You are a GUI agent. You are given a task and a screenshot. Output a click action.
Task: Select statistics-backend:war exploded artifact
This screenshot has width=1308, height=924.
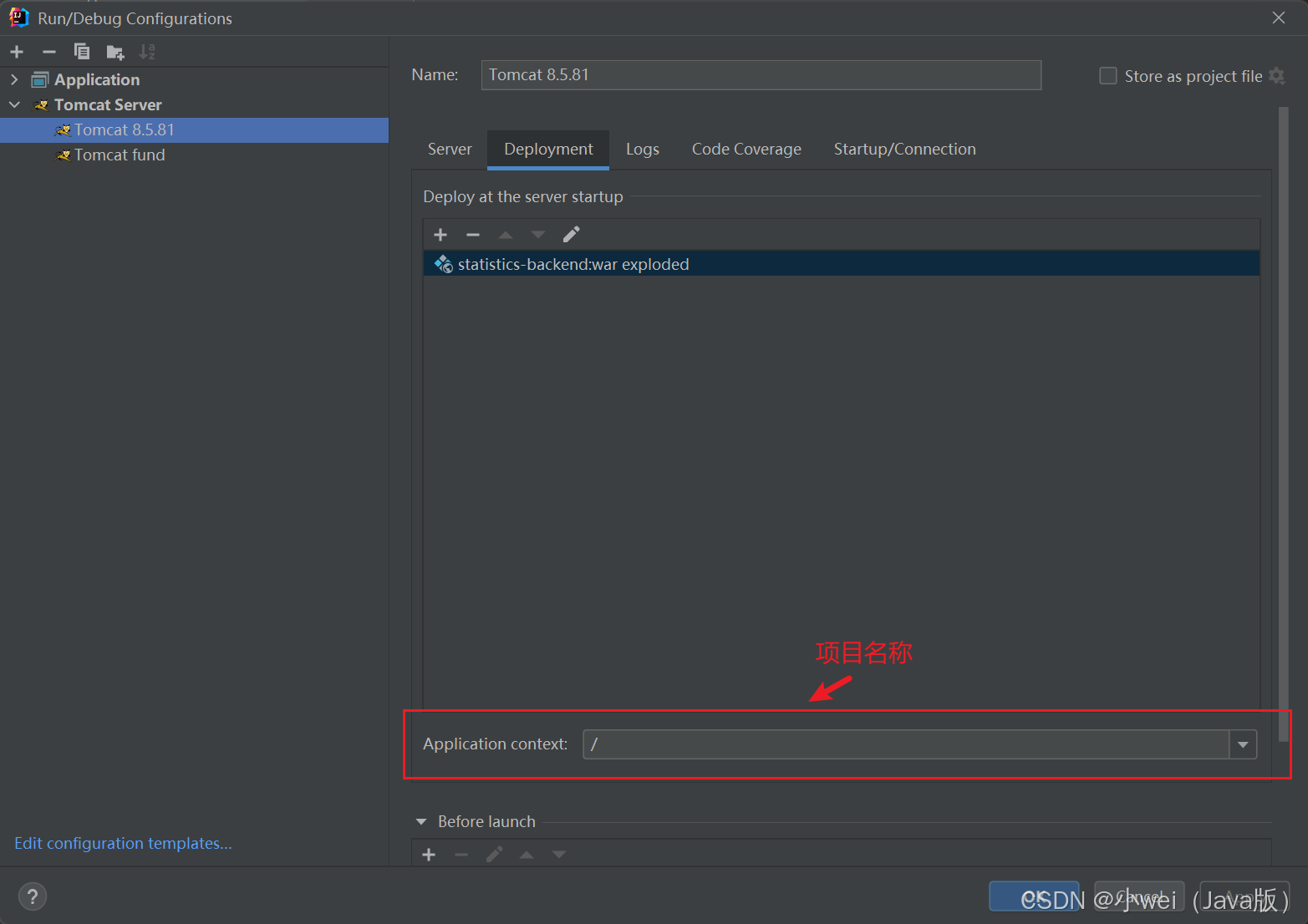point(841,264)
